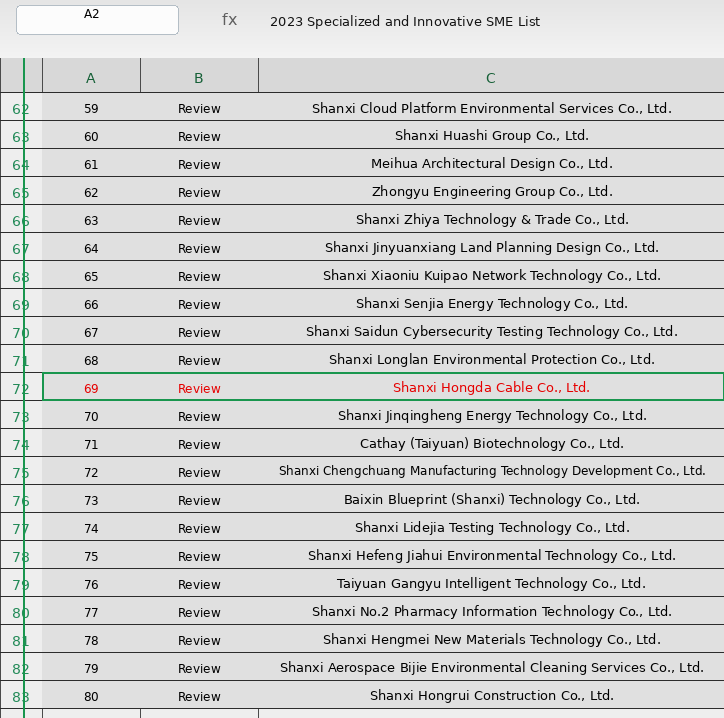The width and height of the screenshot is (724, 718).
Task: Click 'Review' cell in Meihua Architectural Design row
Action: (199, 165)
